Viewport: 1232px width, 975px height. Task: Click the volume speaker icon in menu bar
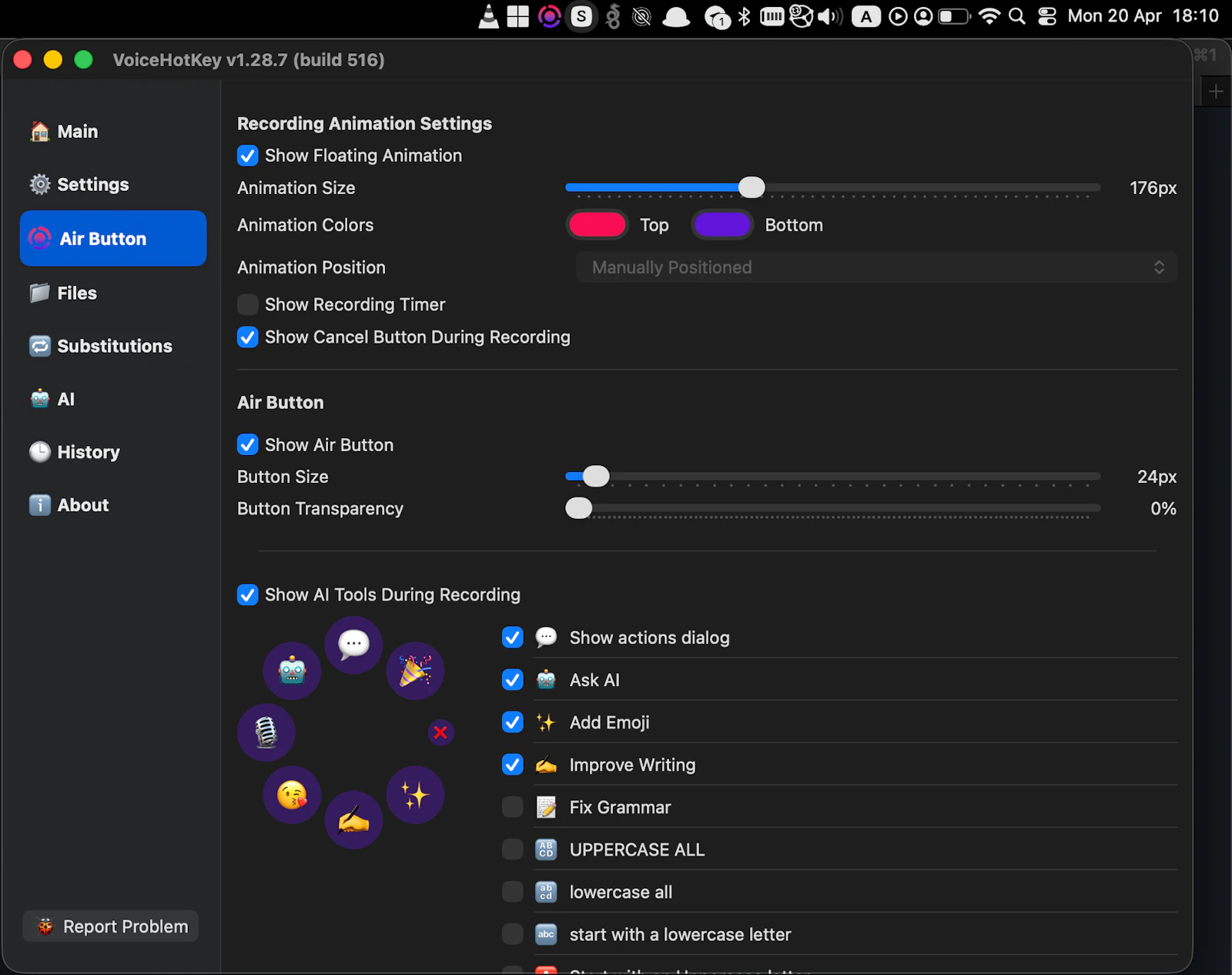[x=830, y=16]
